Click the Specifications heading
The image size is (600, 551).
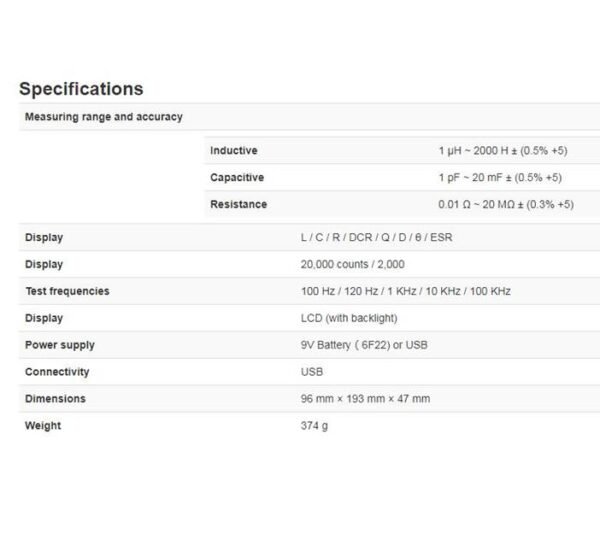81,89
